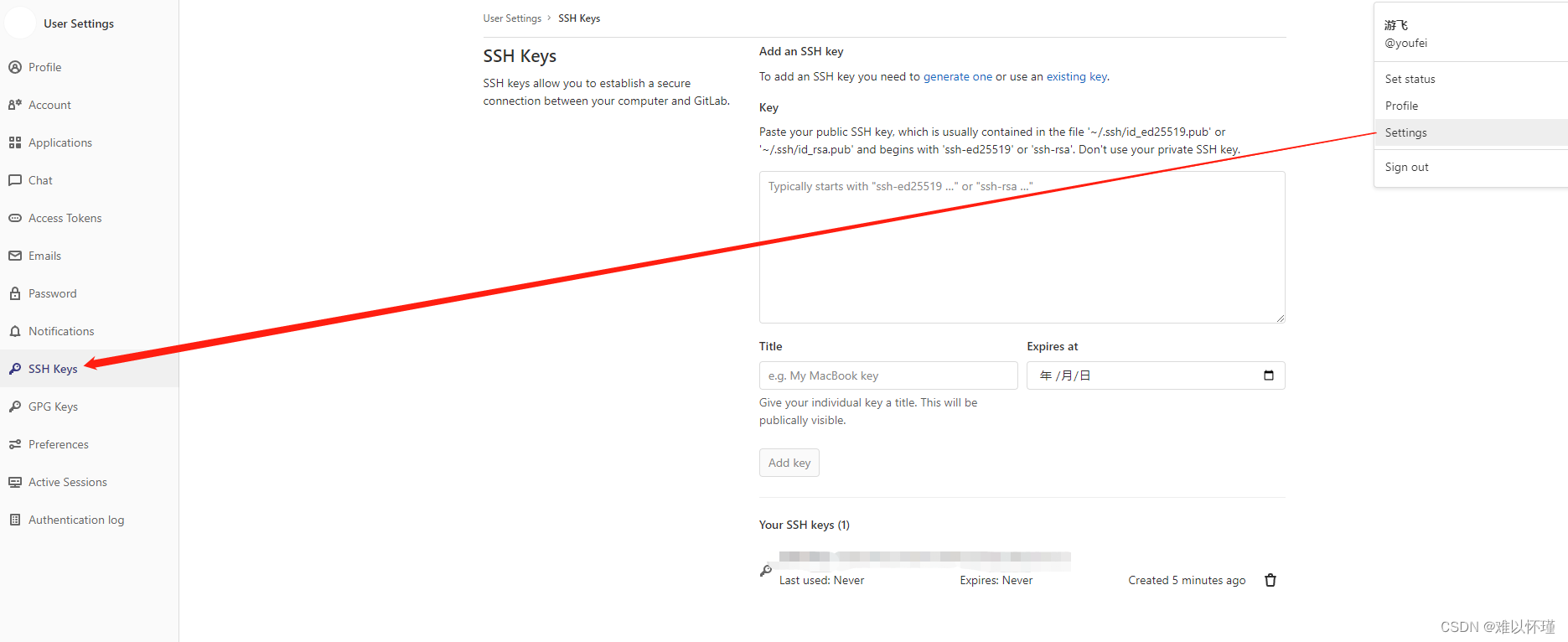Click 'Last used: Never' text
This screenshot has width=1568, height=642.
point(821,580)
